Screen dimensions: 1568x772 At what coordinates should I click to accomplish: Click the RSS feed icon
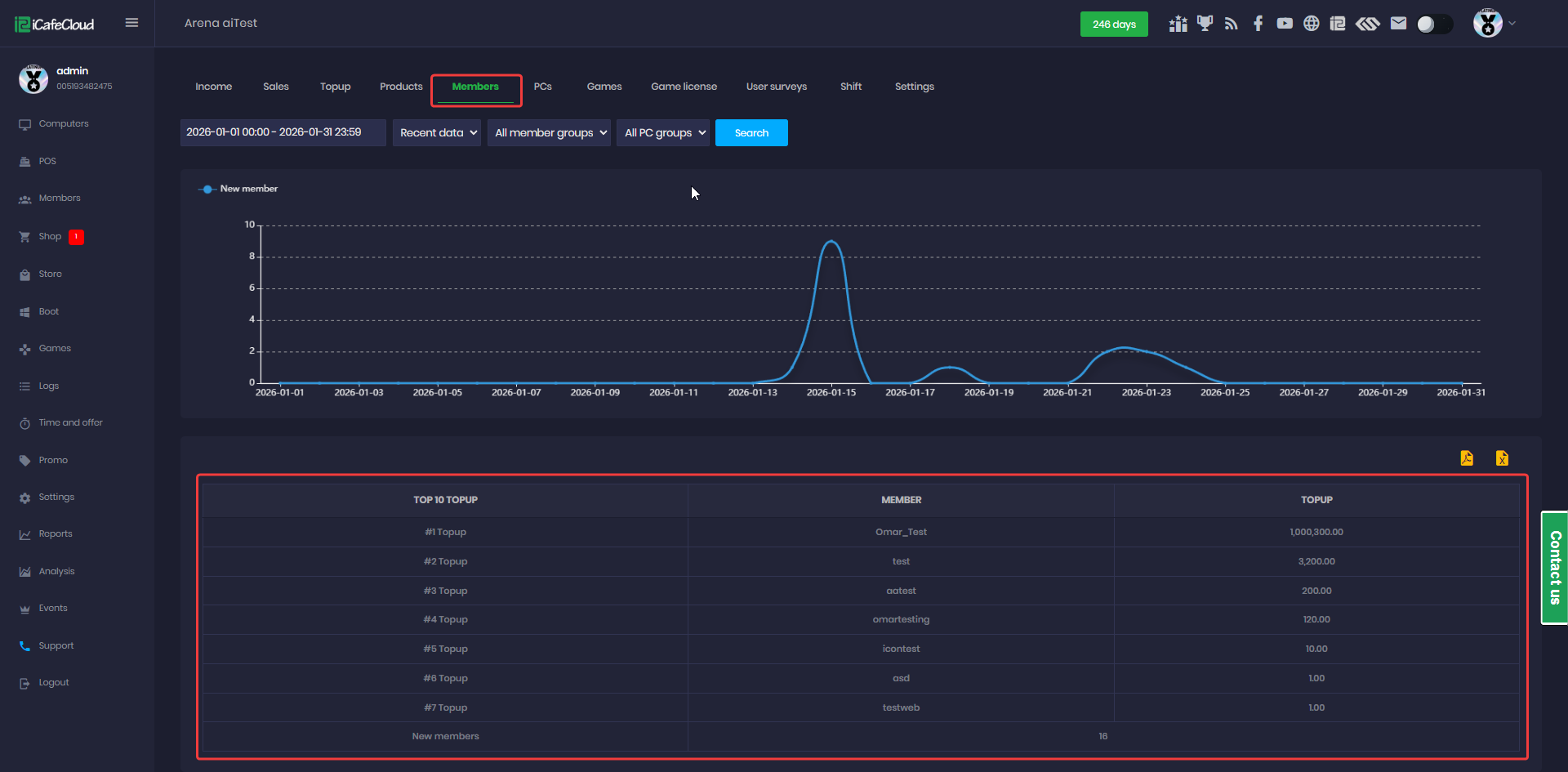[x=1231, y=24]
